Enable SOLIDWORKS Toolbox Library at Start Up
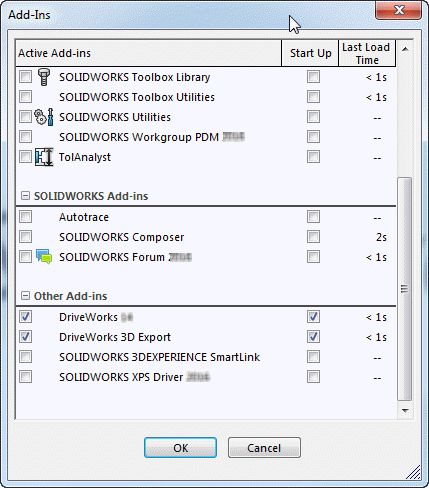429x488 pixels. pyautogui.click(x=313, y=77)
